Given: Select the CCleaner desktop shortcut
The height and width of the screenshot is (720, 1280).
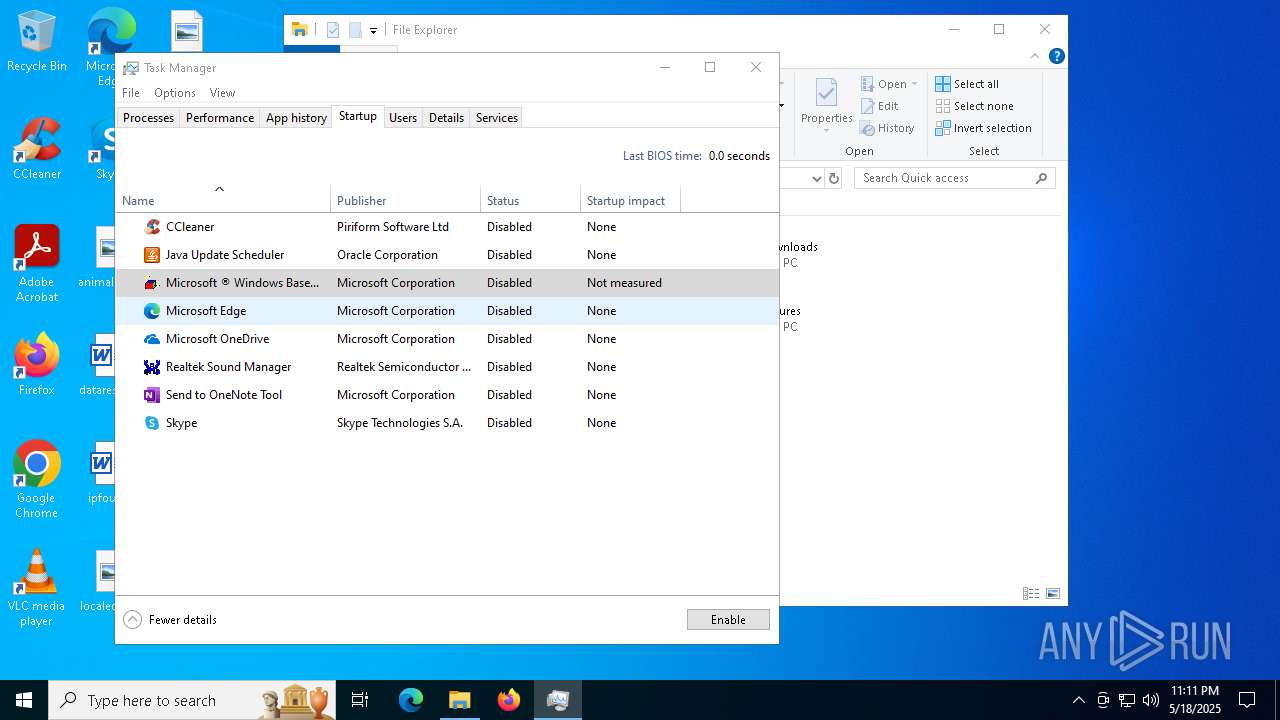Looking at the screenshot, I should 37,149.
